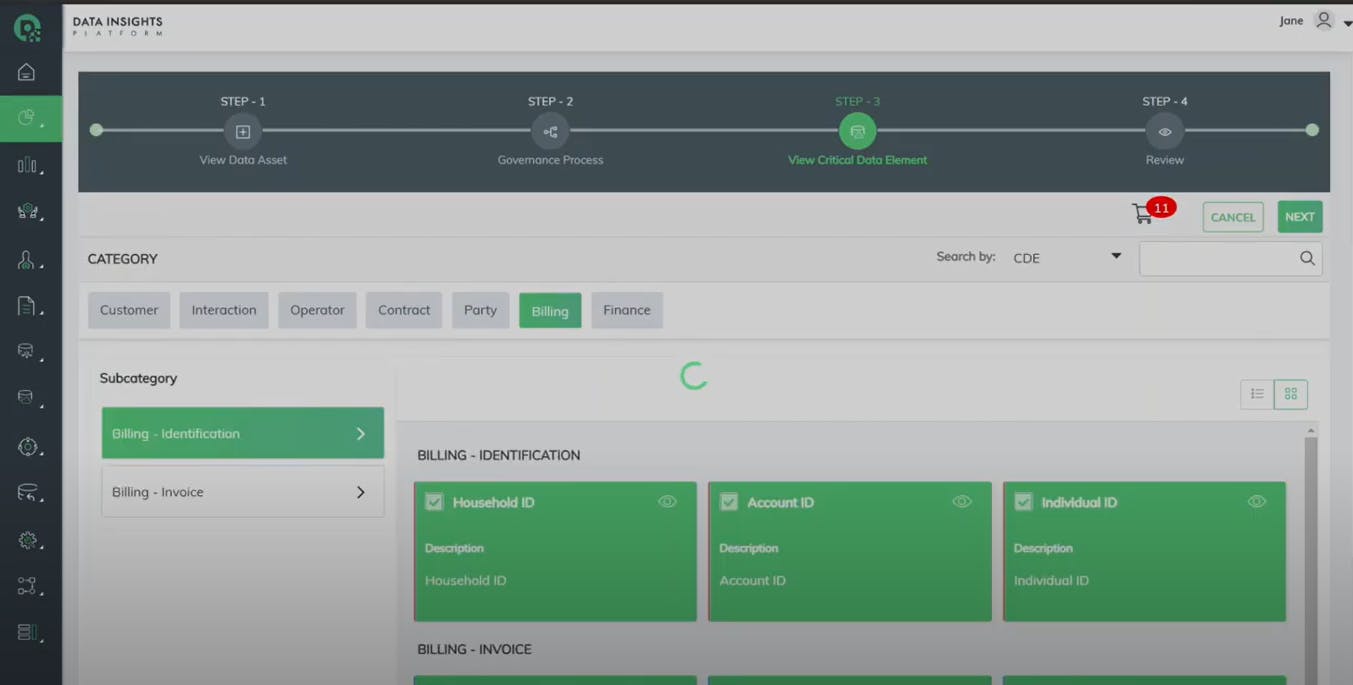Click the 'Review' step label
The image size is (1353, 685).
(1164, 160)
